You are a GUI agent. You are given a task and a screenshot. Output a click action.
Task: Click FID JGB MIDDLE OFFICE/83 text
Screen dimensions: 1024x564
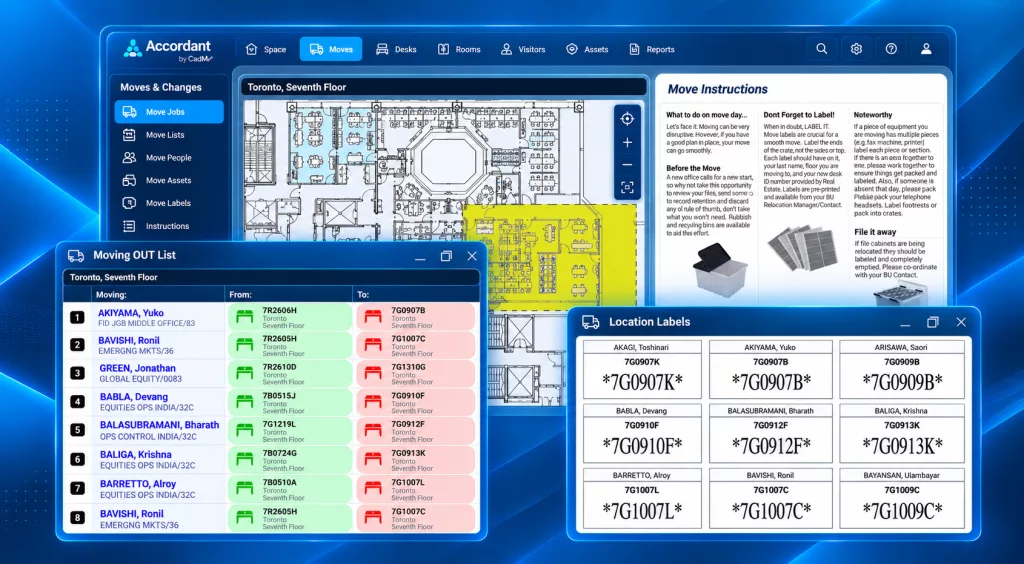tap(146, 323)
